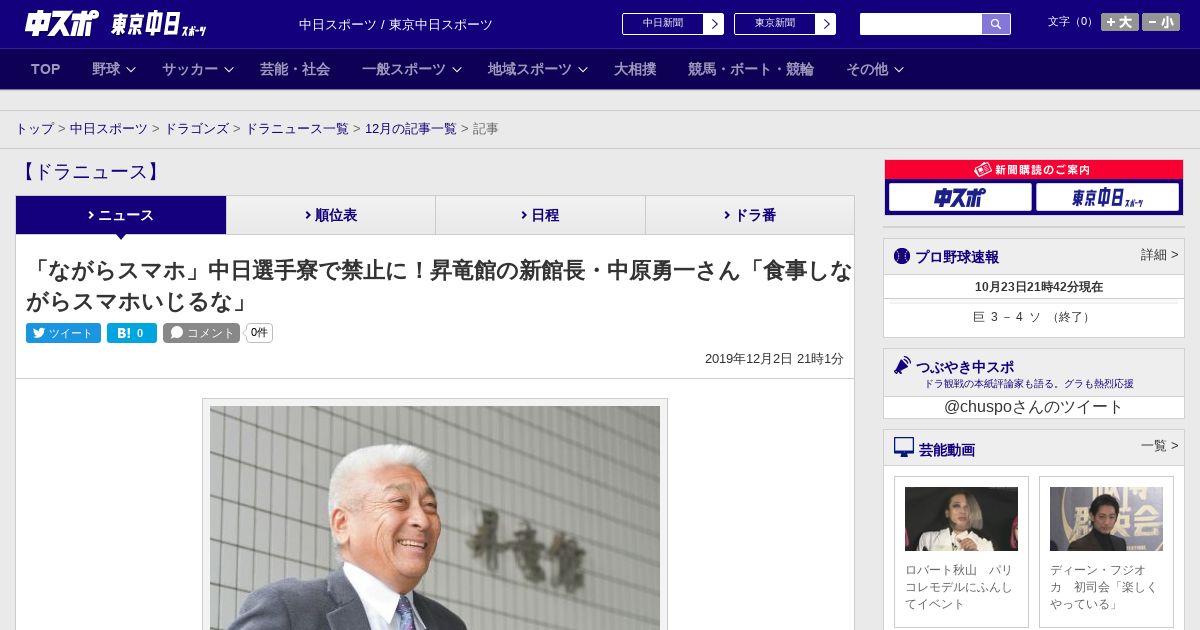Expand the 野球 navigation menu

pos(114,69)
